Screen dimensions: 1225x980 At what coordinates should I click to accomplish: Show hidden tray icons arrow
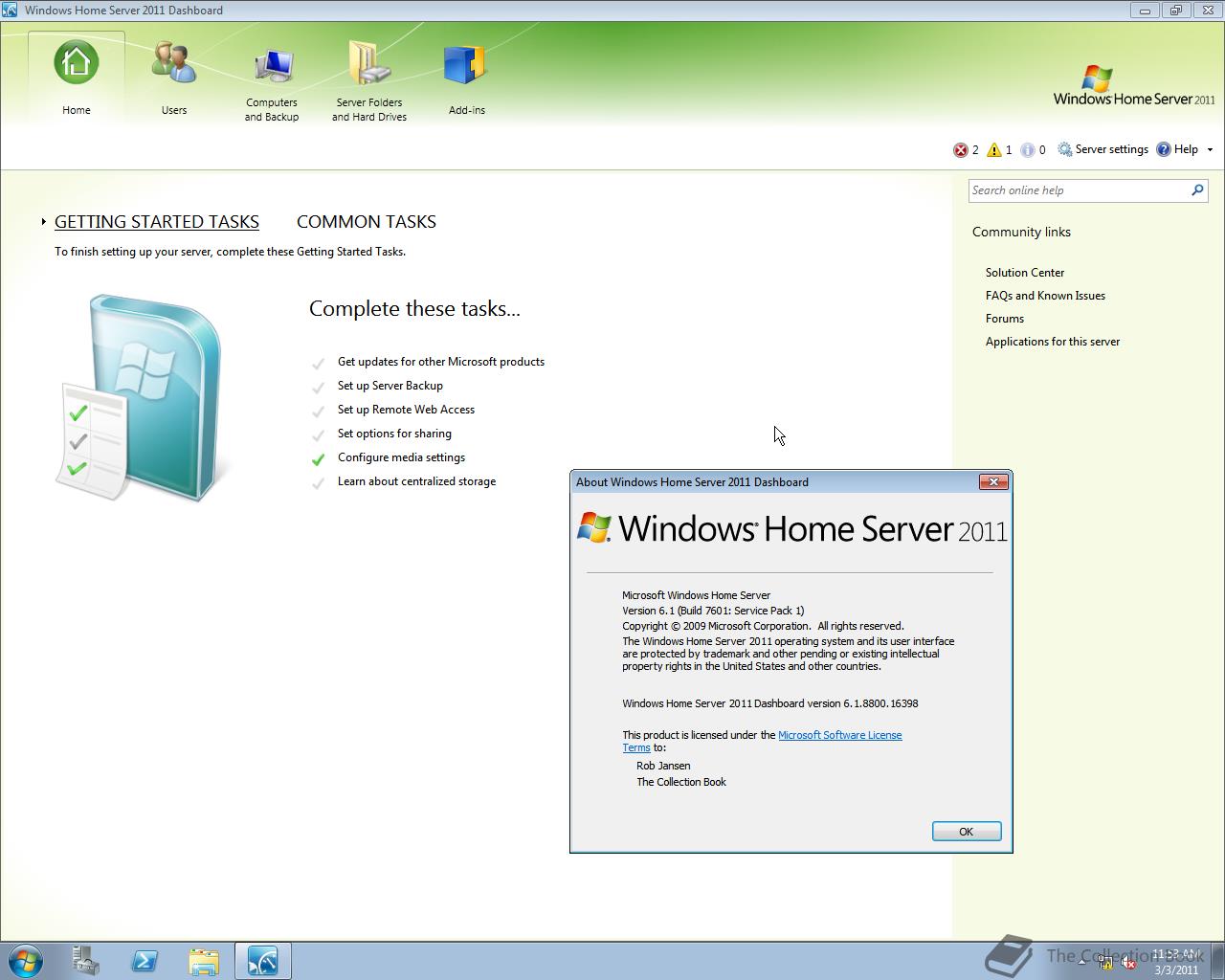[1081, 962]
